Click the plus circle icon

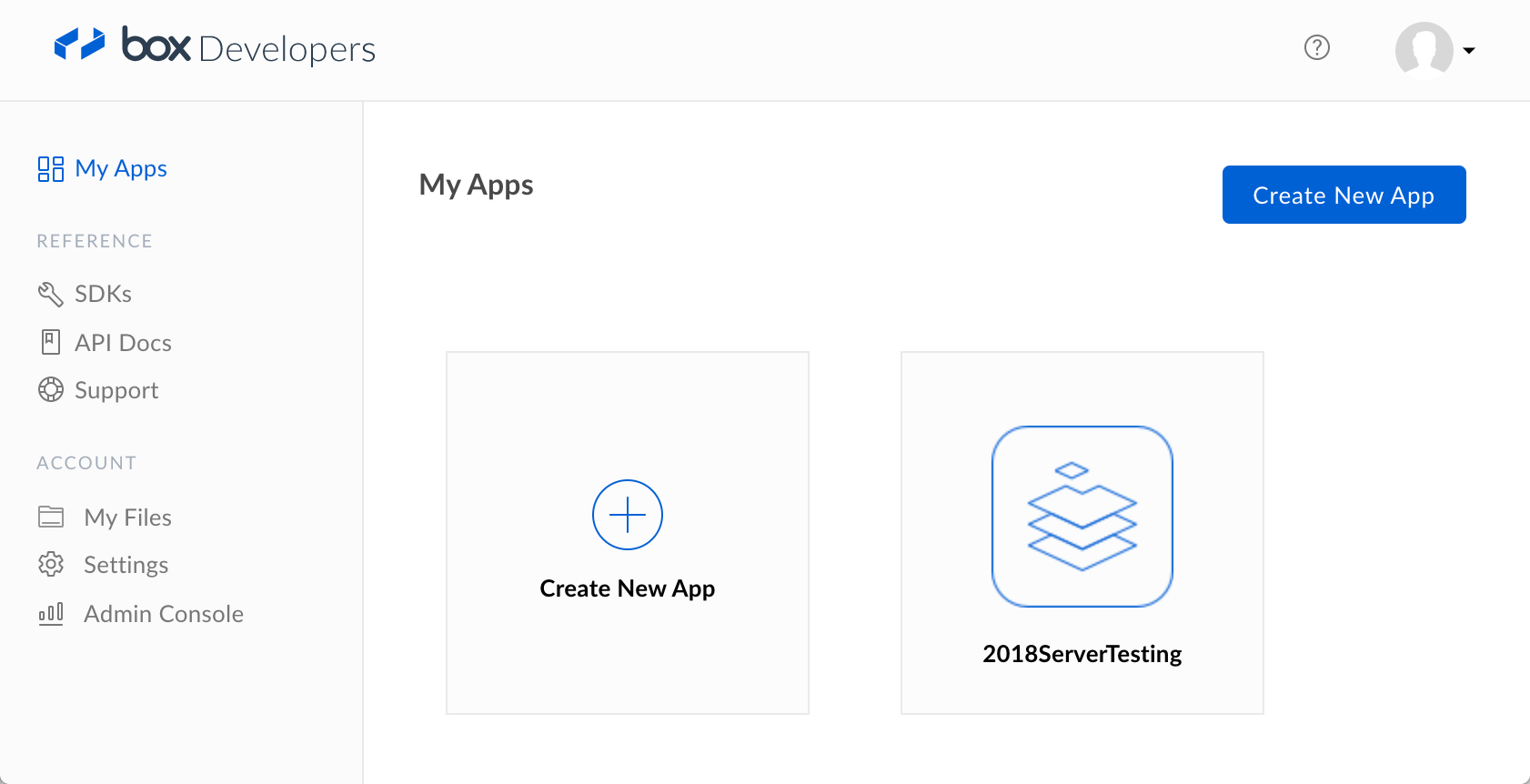point(628,515)
